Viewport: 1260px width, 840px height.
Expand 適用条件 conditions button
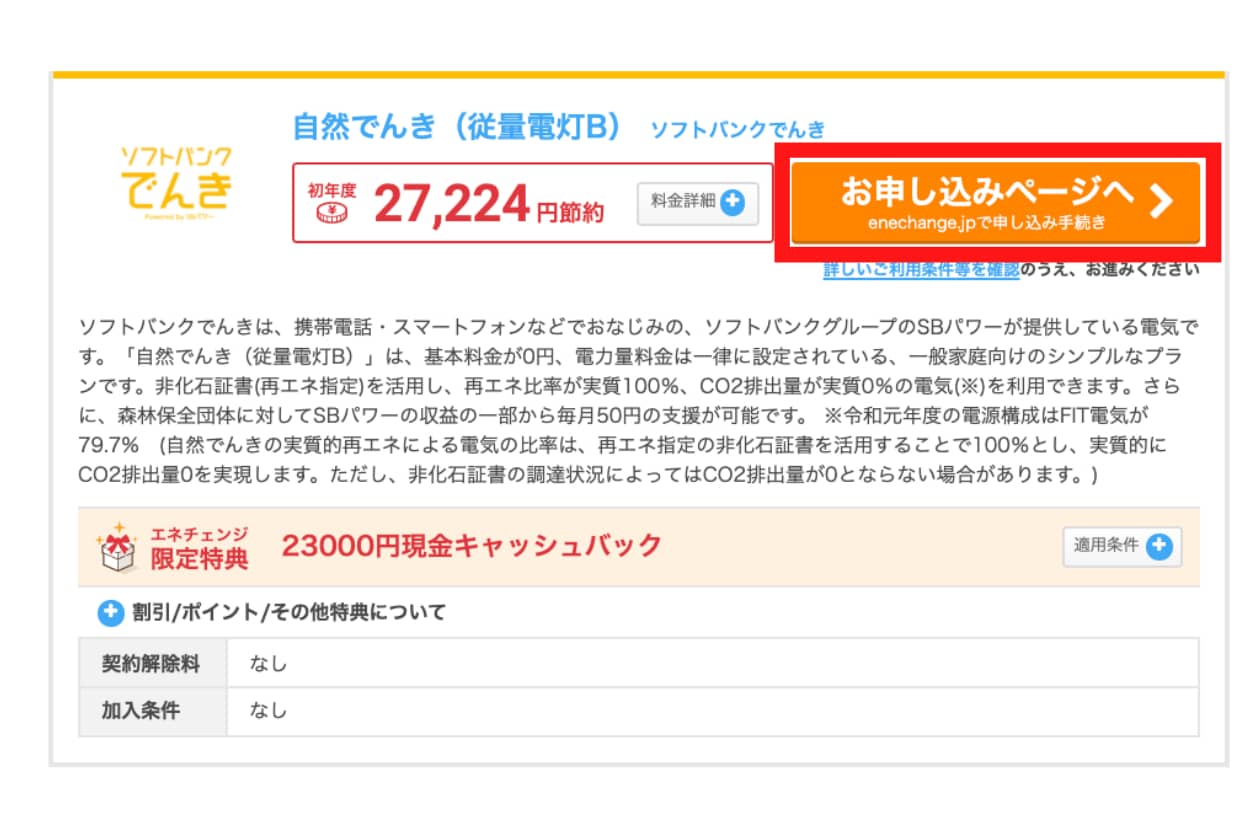1122,546
